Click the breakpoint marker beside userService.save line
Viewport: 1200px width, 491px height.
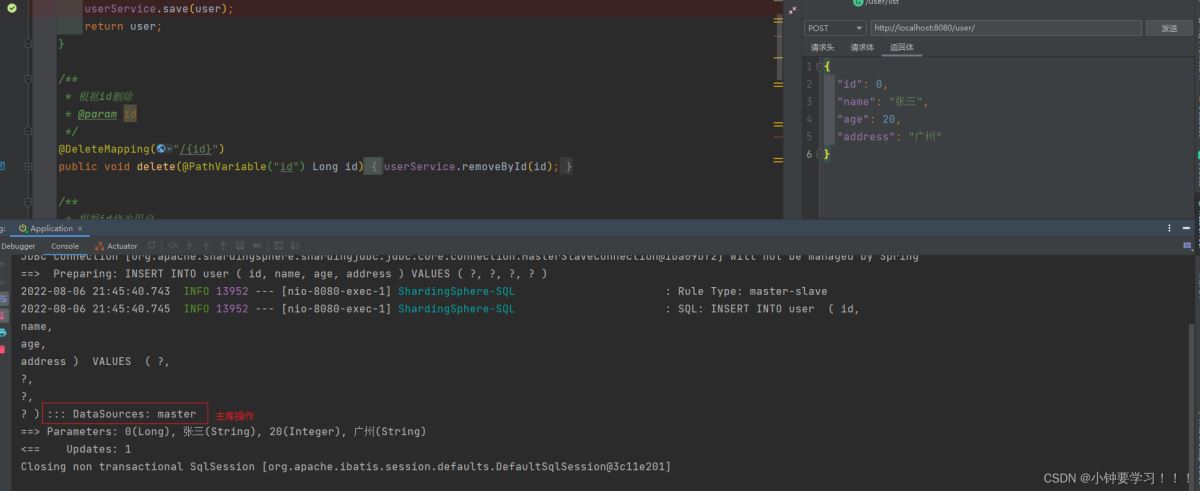(11, 7)
